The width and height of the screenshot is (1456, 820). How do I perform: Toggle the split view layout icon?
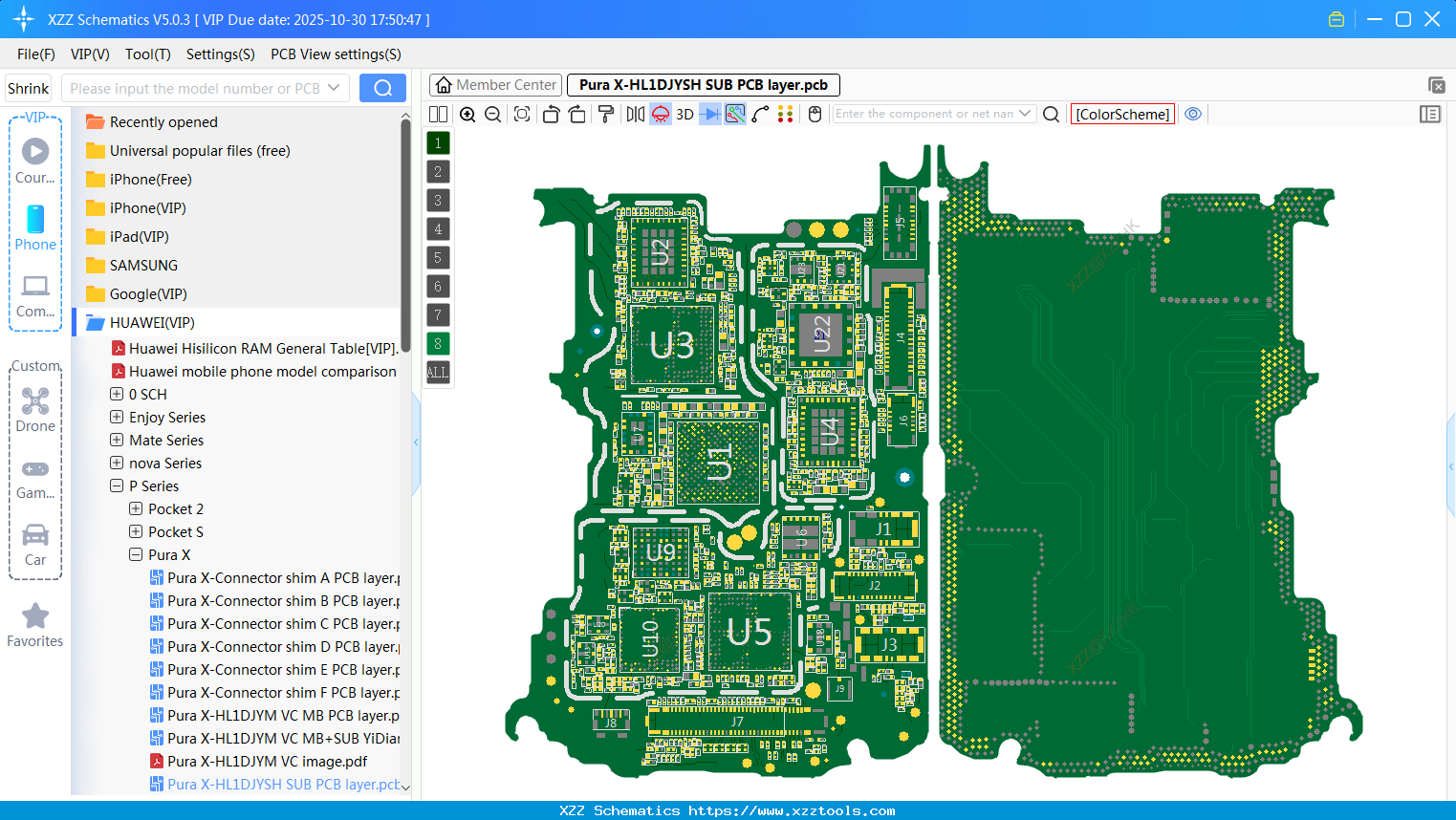point(438,114)
